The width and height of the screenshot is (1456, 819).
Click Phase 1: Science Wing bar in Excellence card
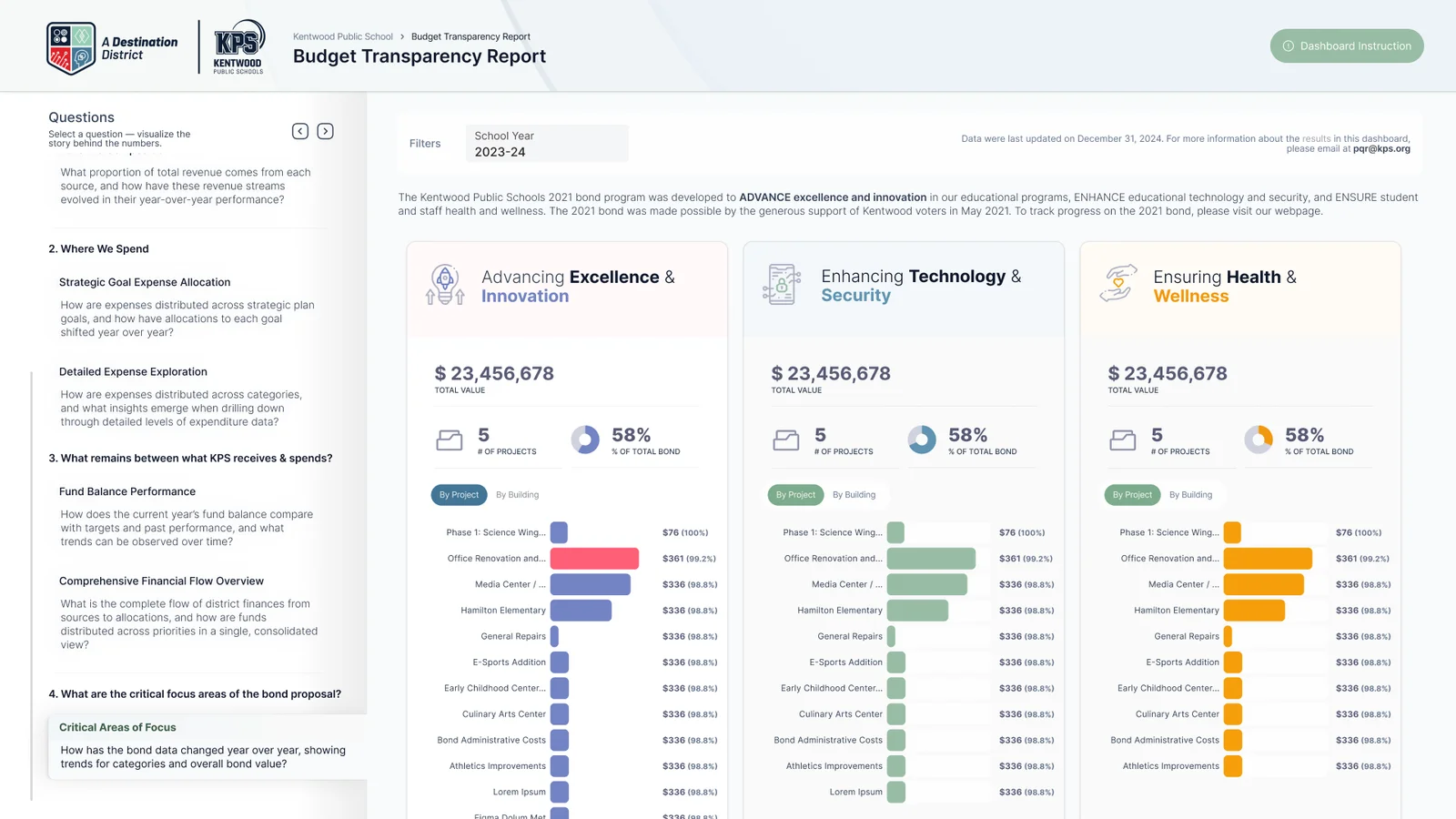[x=559, y=532]
